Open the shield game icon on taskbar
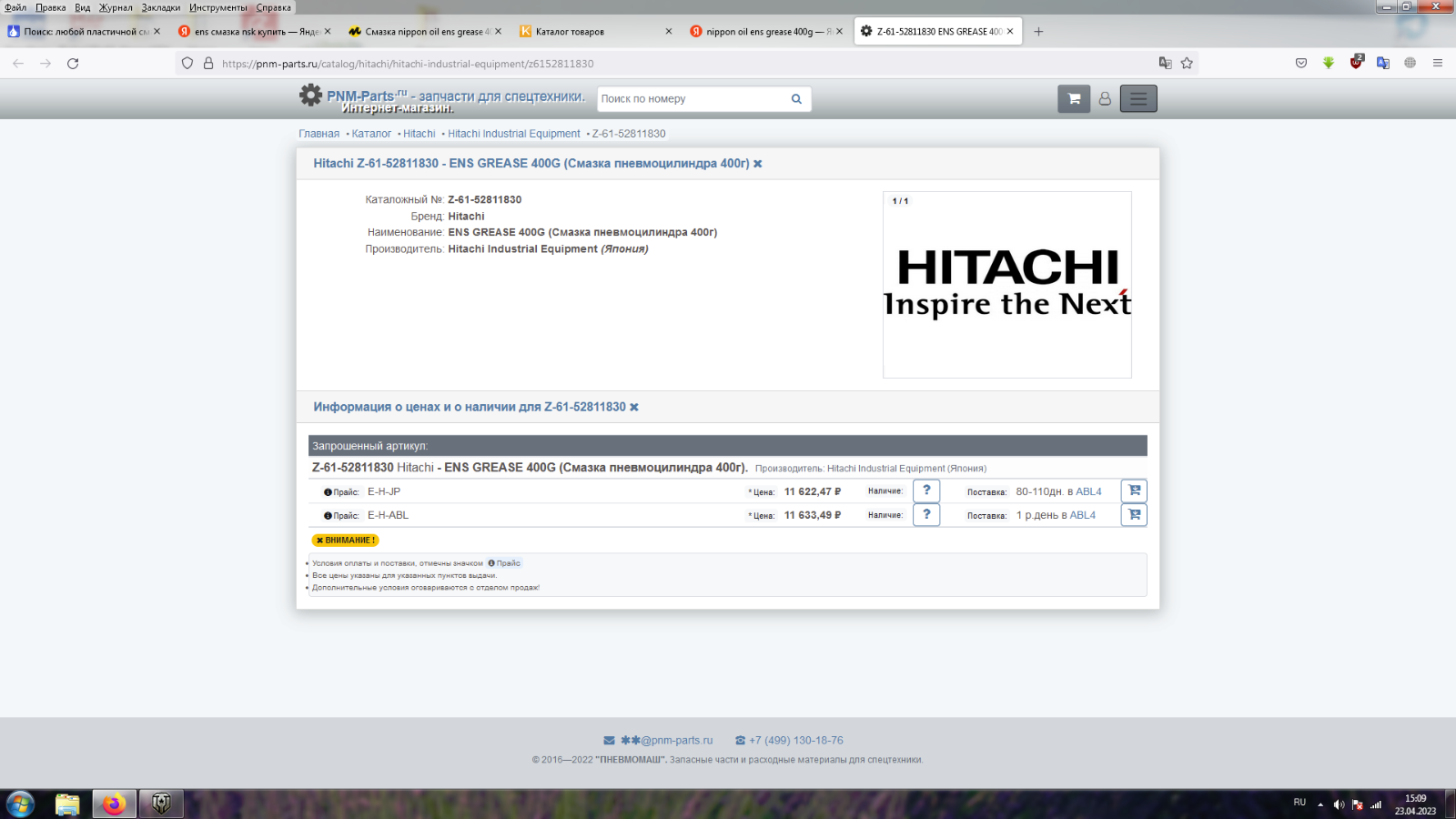 click(x=161, y=804)
